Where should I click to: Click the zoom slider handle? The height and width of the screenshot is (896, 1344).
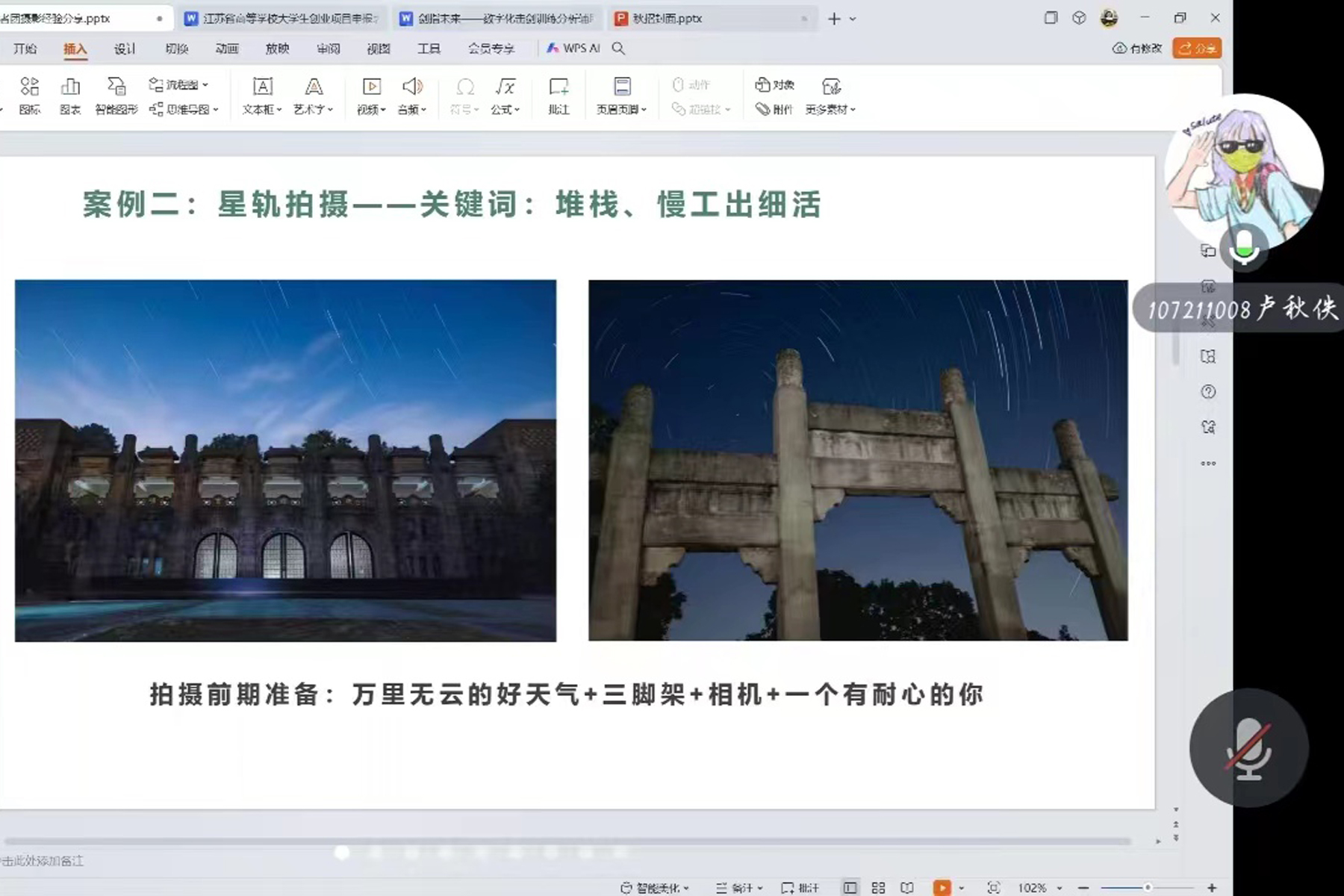[1148, 887]
